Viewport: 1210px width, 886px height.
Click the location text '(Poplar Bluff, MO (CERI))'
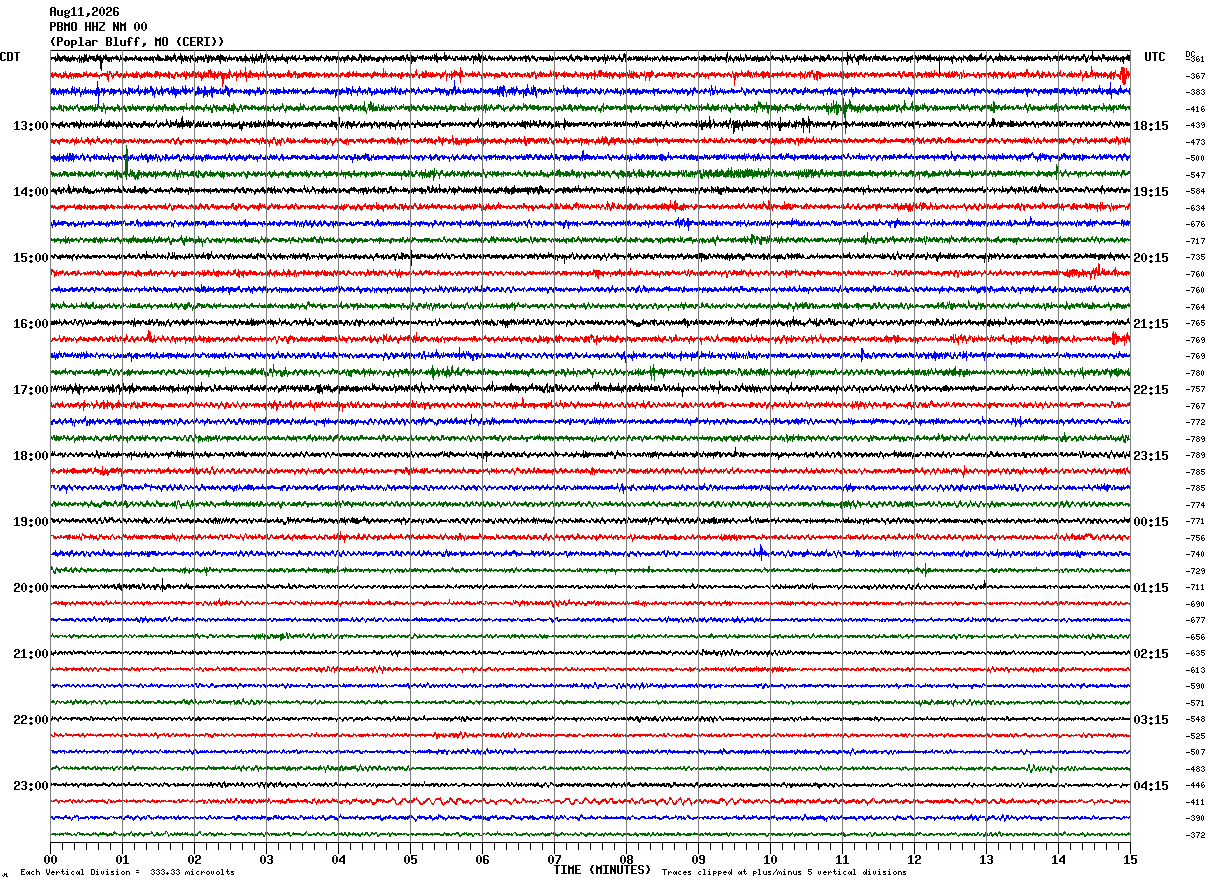[x=137, y=42]
